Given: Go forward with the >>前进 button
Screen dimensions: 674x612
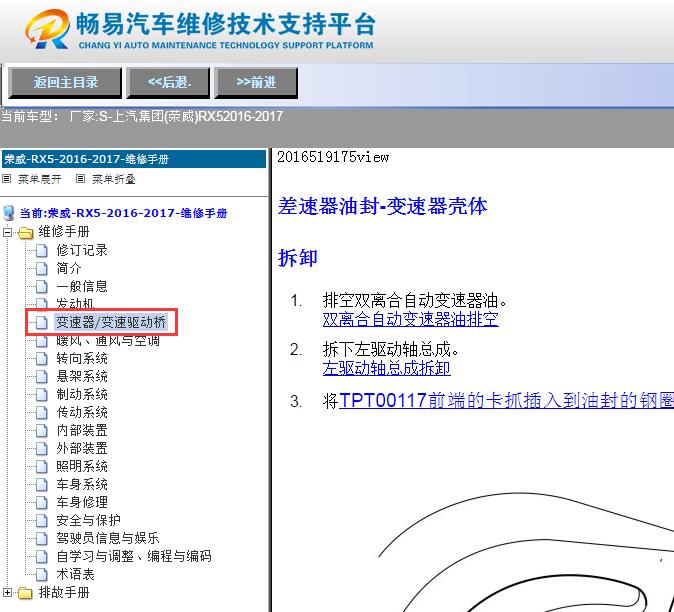Looking at the screenshot, I should click(x=256, y=83).
